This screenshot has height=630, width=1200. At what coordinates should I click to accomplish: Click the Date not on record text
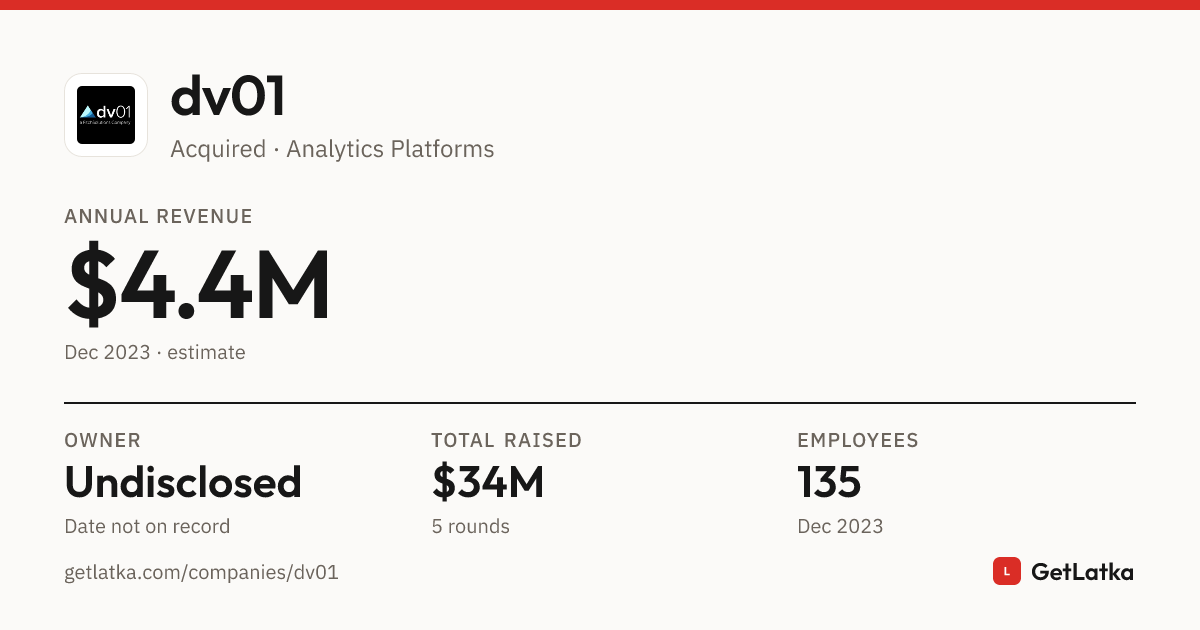[147, 526]
